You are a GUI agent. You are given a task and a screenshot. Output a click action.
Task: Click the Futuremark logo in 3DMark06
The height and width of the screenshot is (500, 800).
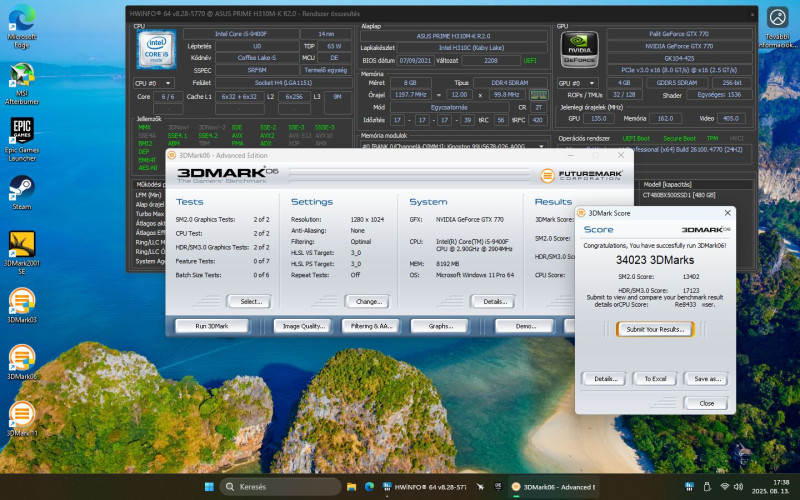tap(581, 176)
